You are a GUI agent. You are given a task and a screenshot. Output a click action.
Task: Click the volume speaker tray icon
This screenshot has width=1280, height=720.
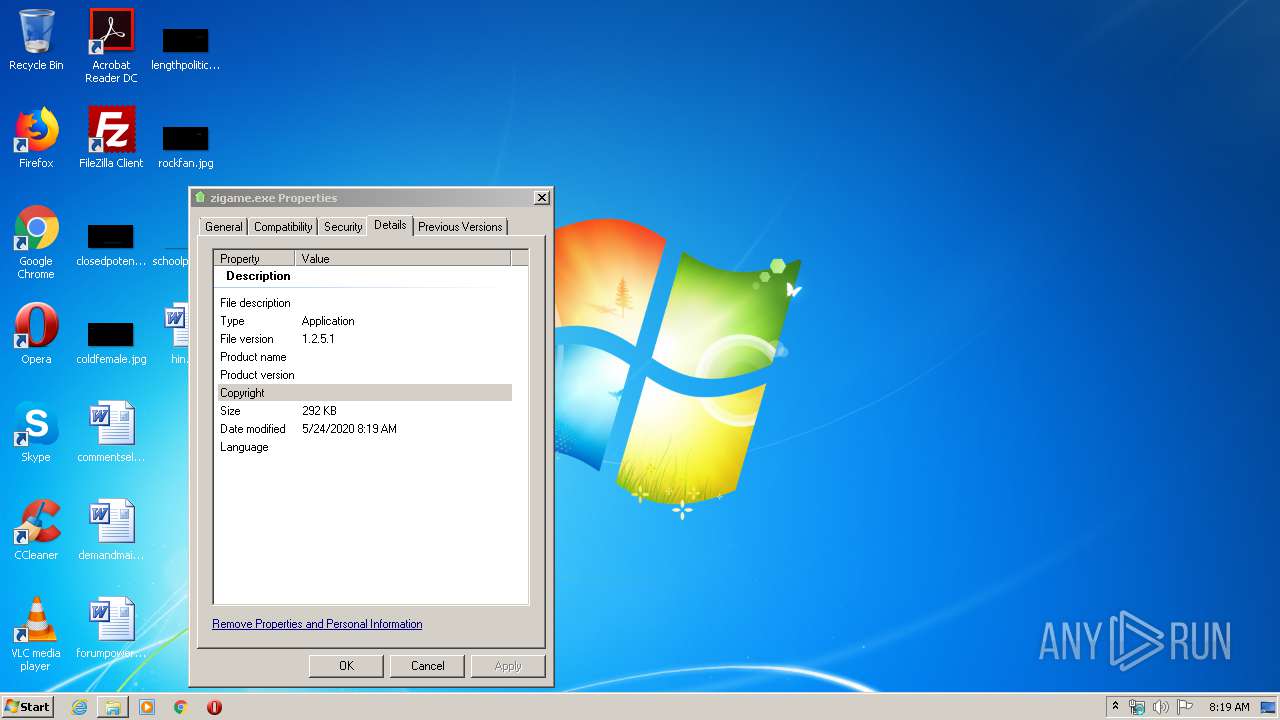(1161, 707)
